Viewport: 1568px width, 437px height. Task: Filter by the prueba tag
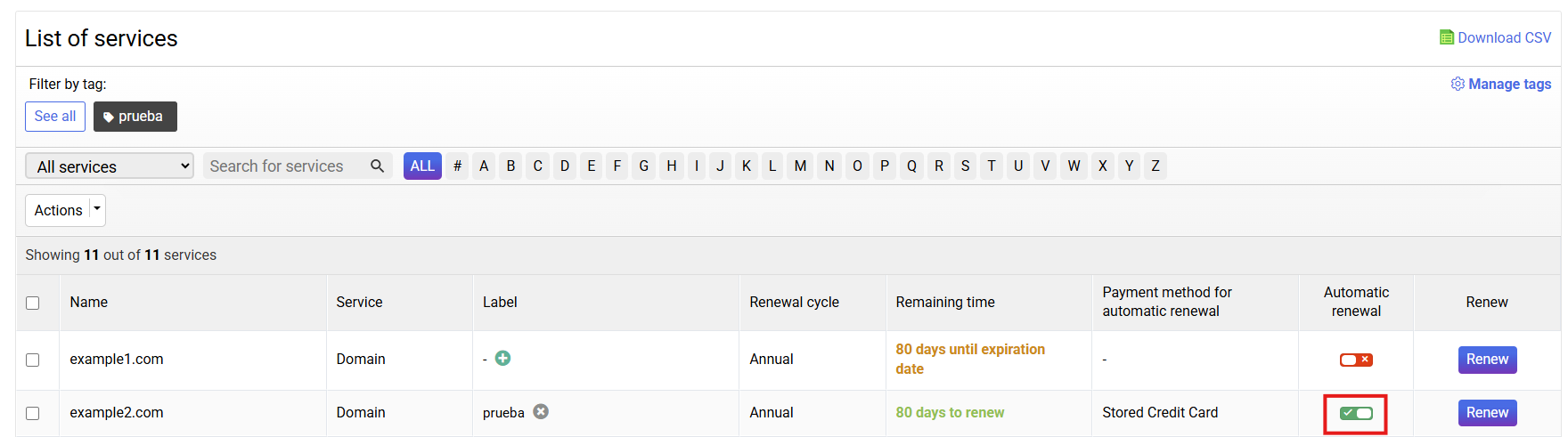(135, 117)
